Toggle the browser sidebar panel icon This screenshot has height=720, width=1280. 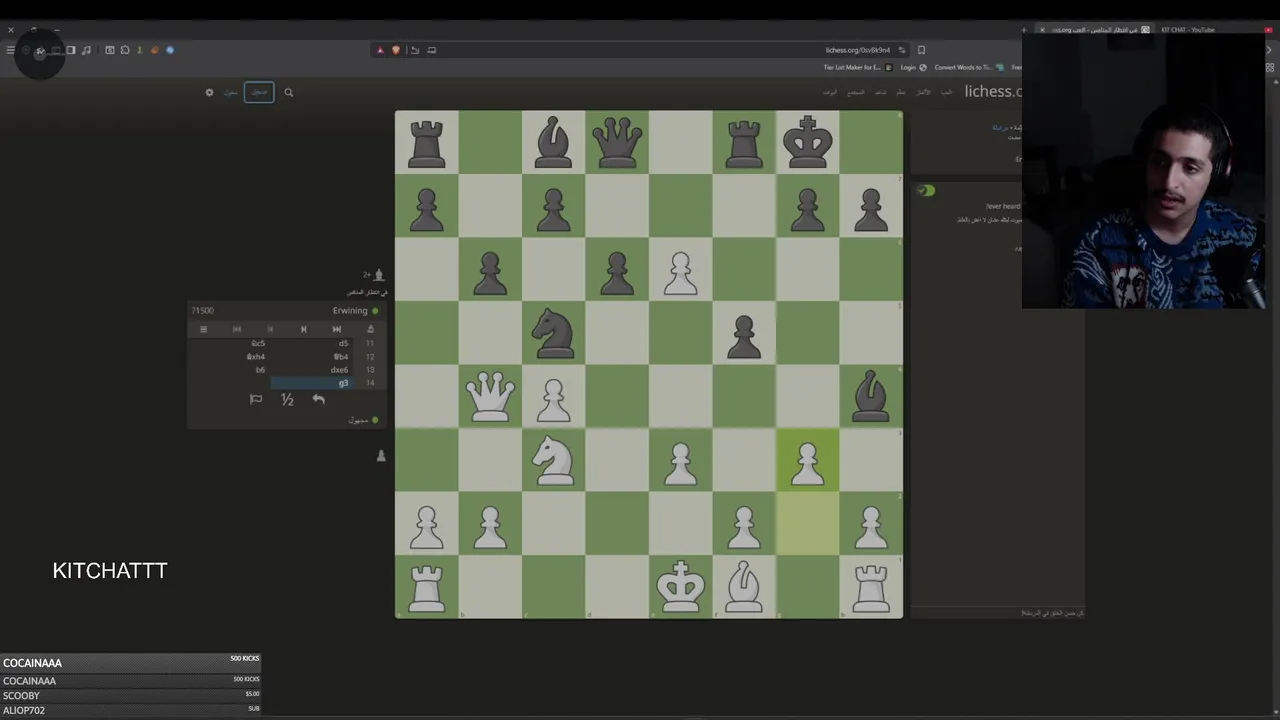point(70,50)
